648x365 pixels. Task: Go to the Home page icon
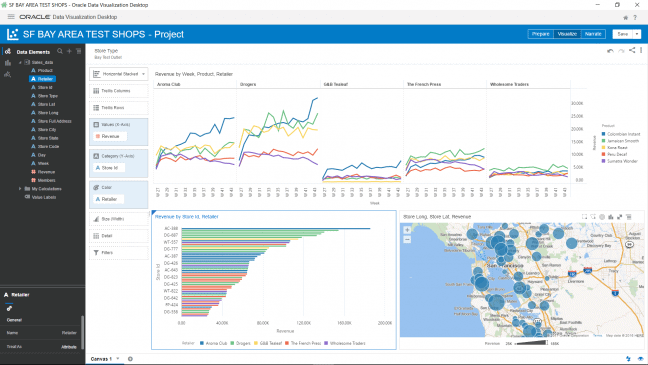[x=626, y=17]
